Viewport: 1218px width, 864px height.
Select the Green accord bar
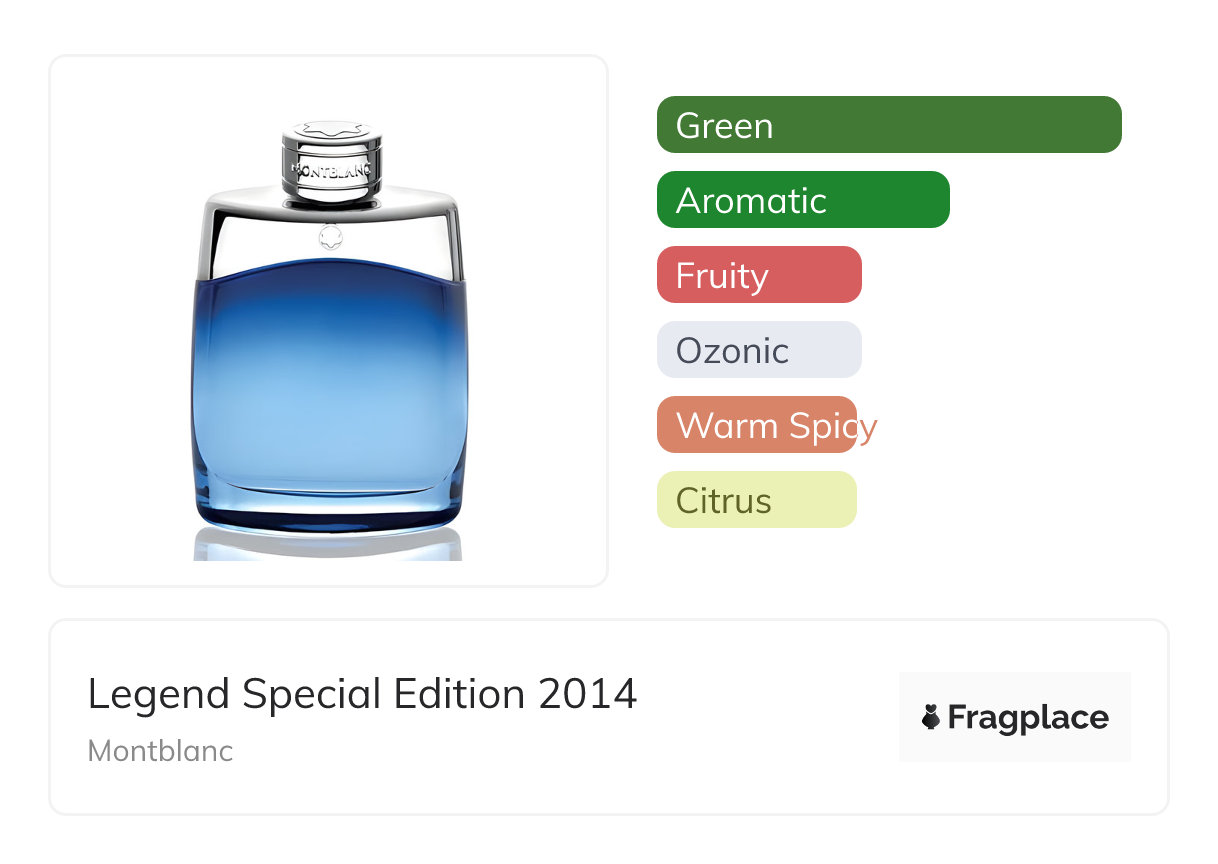point(888,125)
